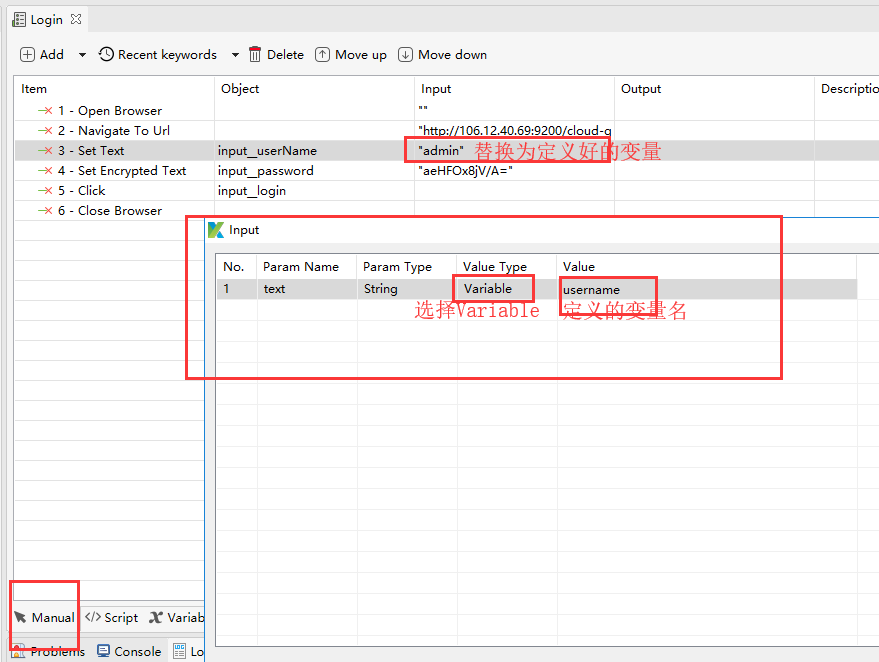The width and height of the screenshot is (879, 662).
Task: Click the input_password object cell
Action: point(314,171)
